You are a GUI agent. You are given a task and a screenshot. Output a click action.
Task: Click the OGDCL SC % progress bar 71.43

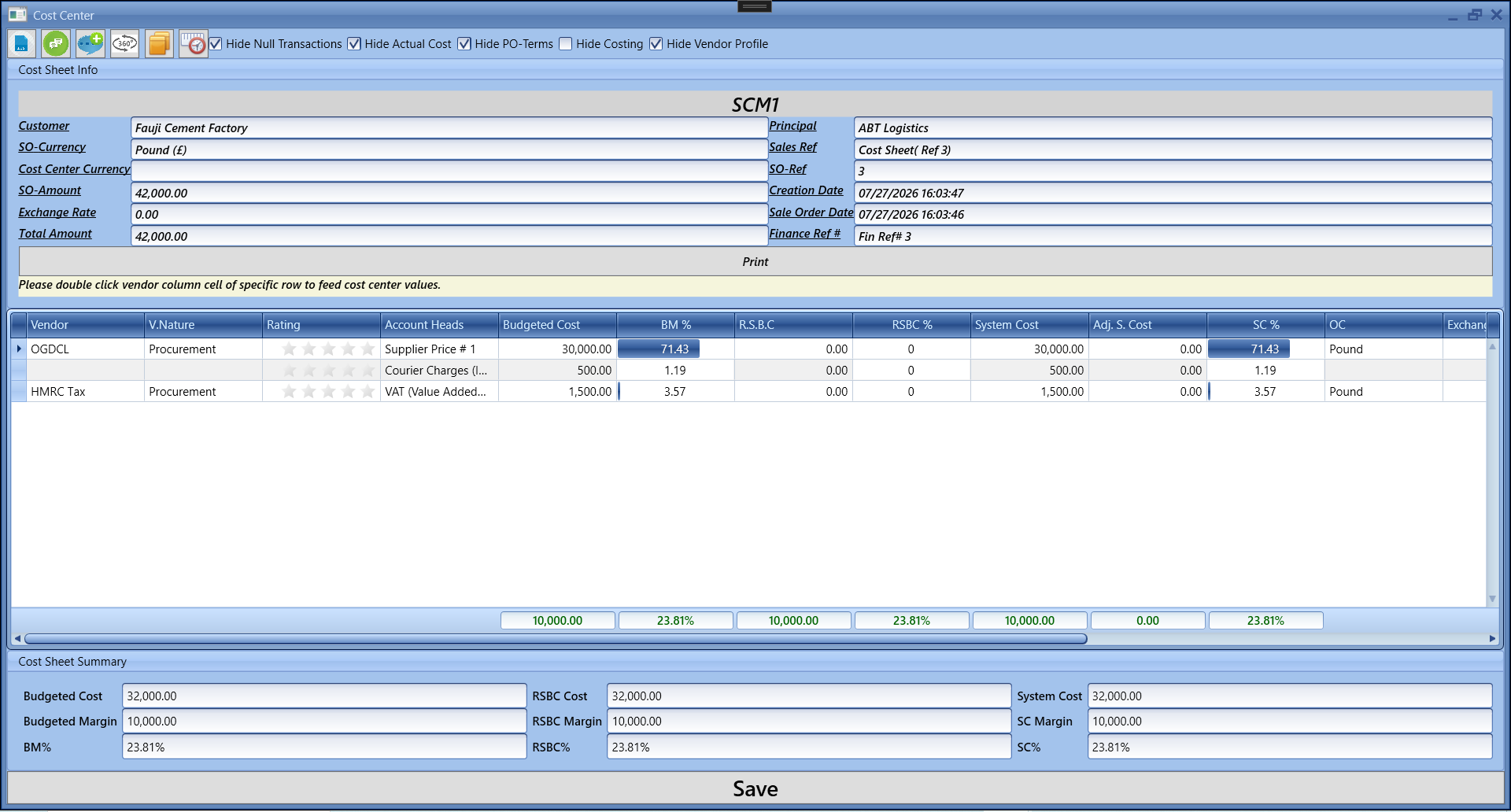[1249, 349]
